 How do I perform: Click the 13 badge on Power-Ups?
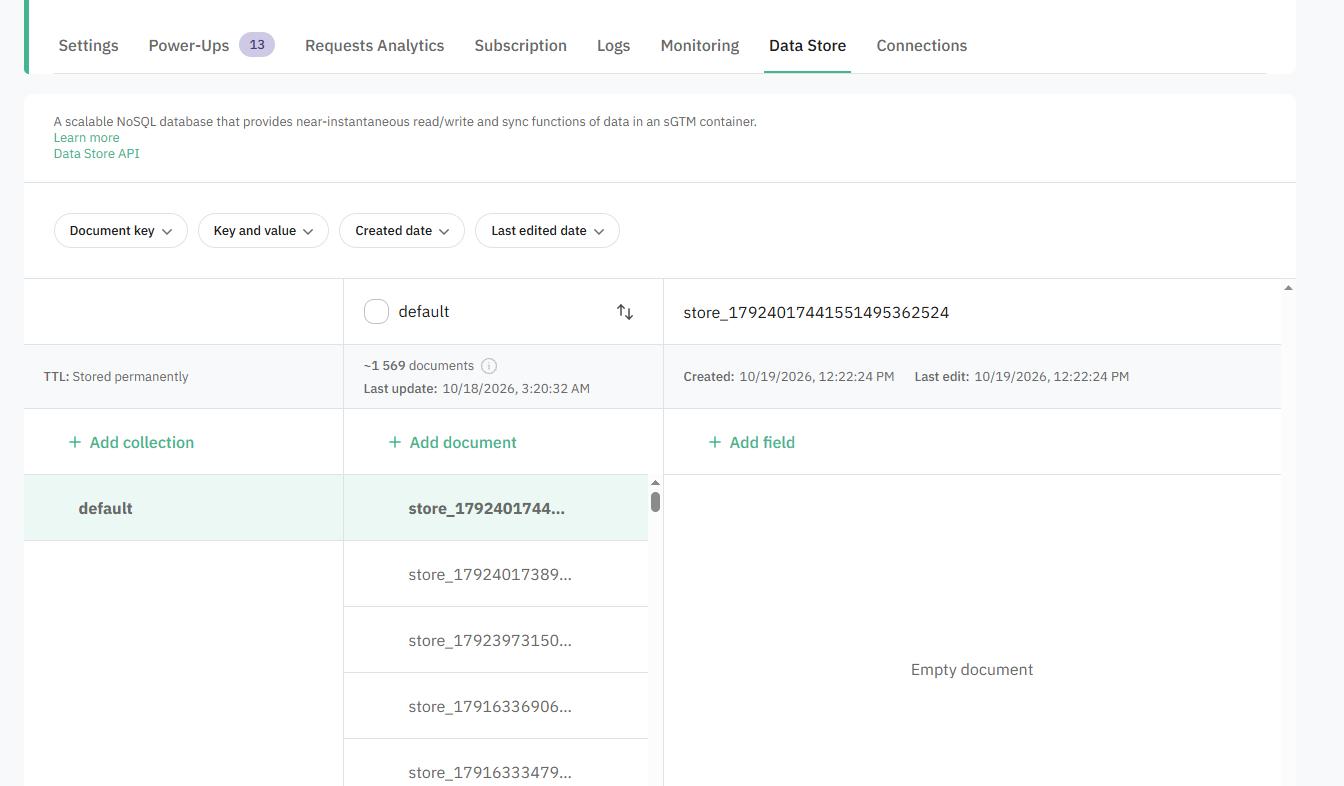(257, 45)
